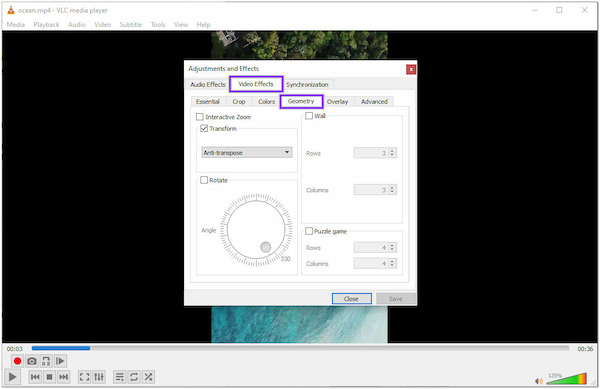Click the red Record button
The width and height of the screenshot is (600, 389).
pyautogui.click(x=17, y=361)
